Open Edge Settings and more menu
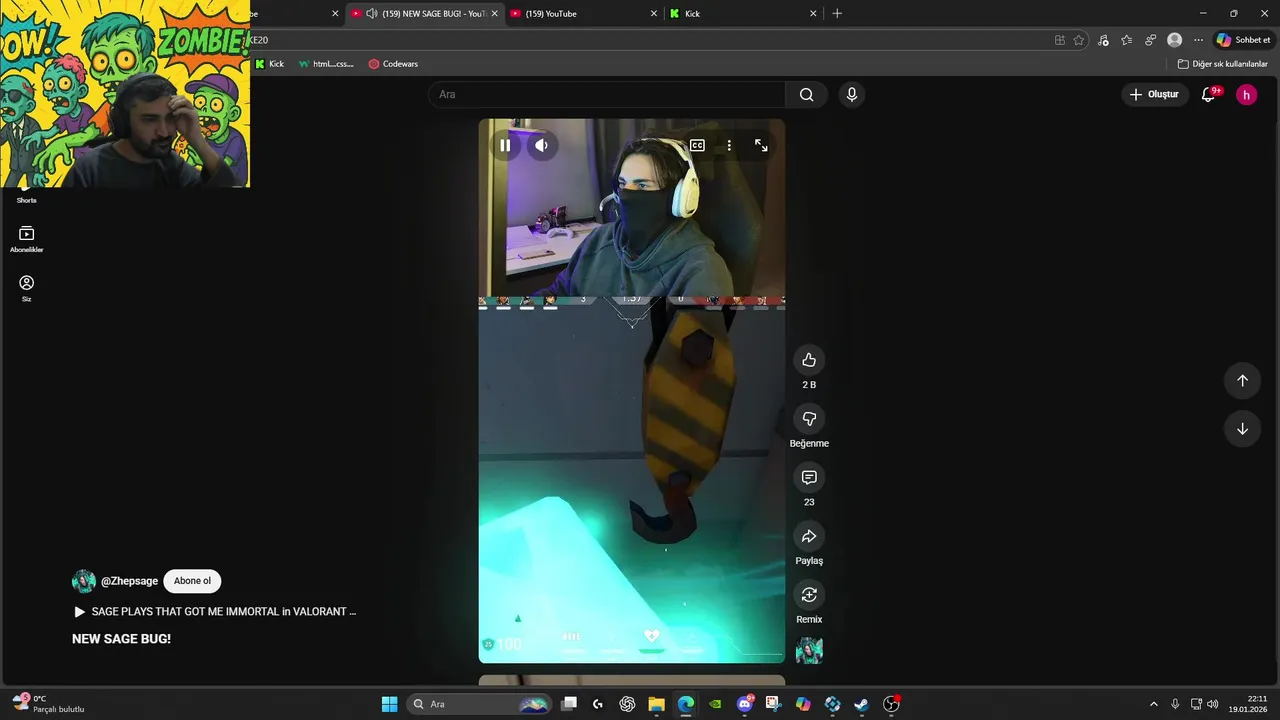This screenshot has height=720, width=1280. tap(1198, 40)
